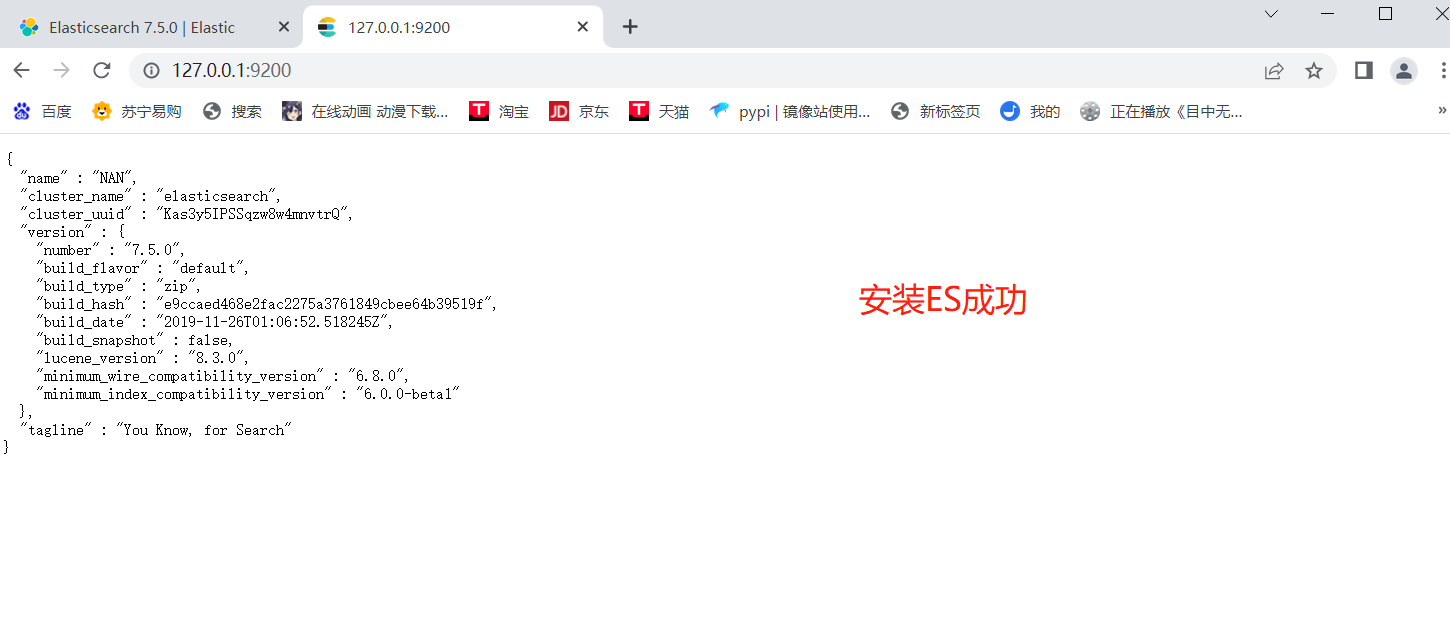The image size is (1450, 640).
Task: Reload the current page
Action: (x=103, y=70)
